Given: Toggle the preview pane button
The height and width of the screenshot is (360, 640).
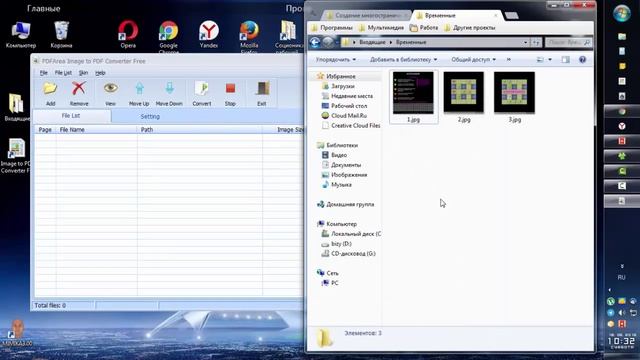Looking at the screenshot, I should [x=566, y=60].
